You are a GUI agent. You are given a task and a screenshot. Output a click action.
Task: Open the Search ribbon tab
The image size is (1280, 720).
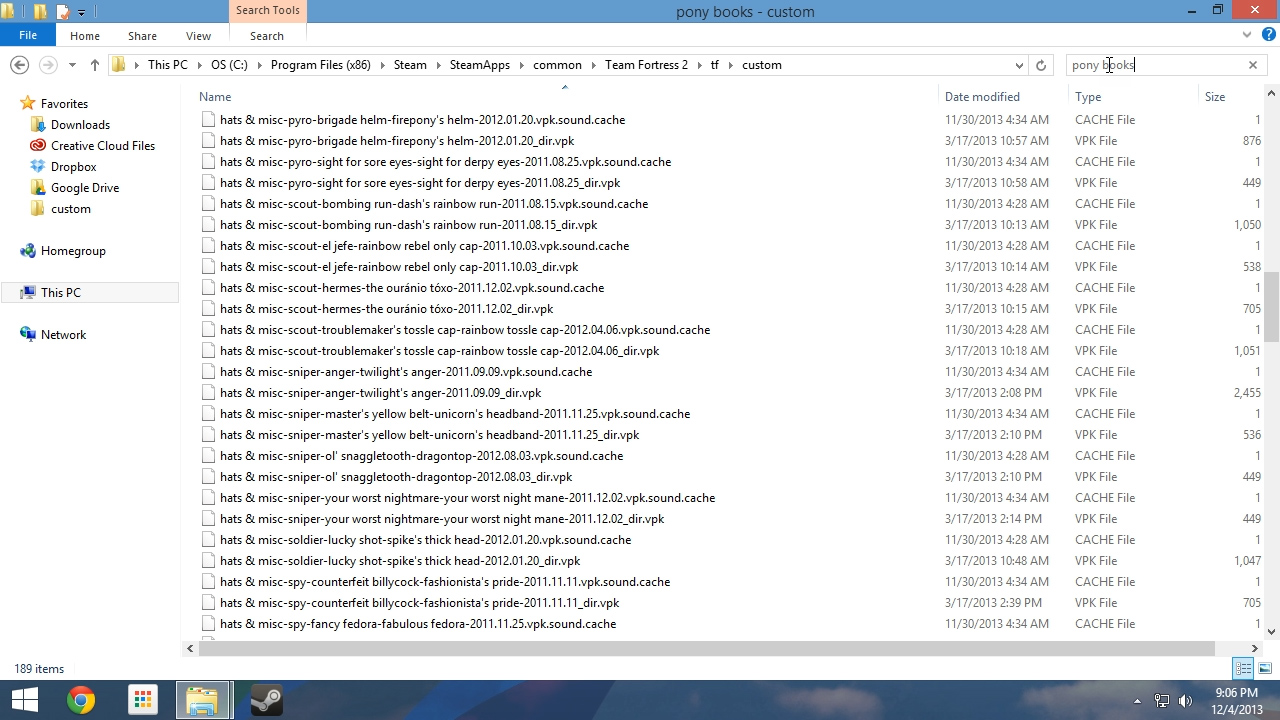[267, 36]
